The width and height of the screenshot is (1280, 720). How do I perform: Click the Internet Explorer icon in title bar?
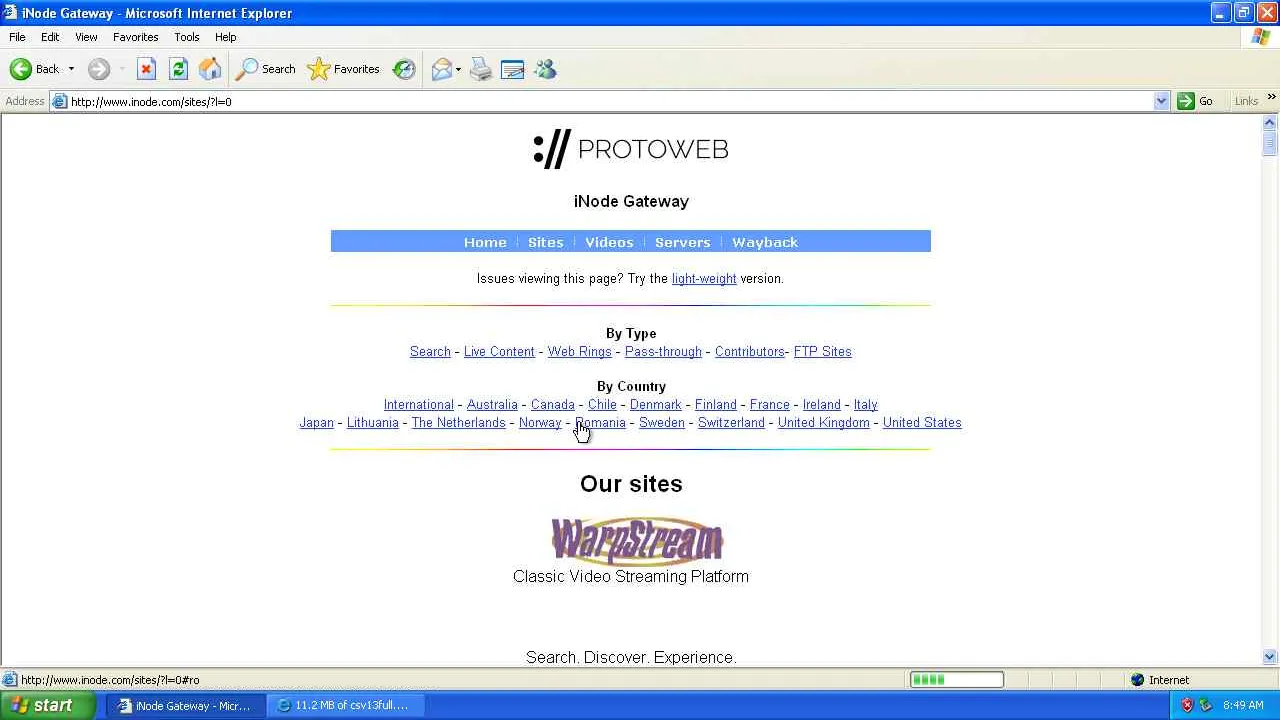[x=10, y=13]
